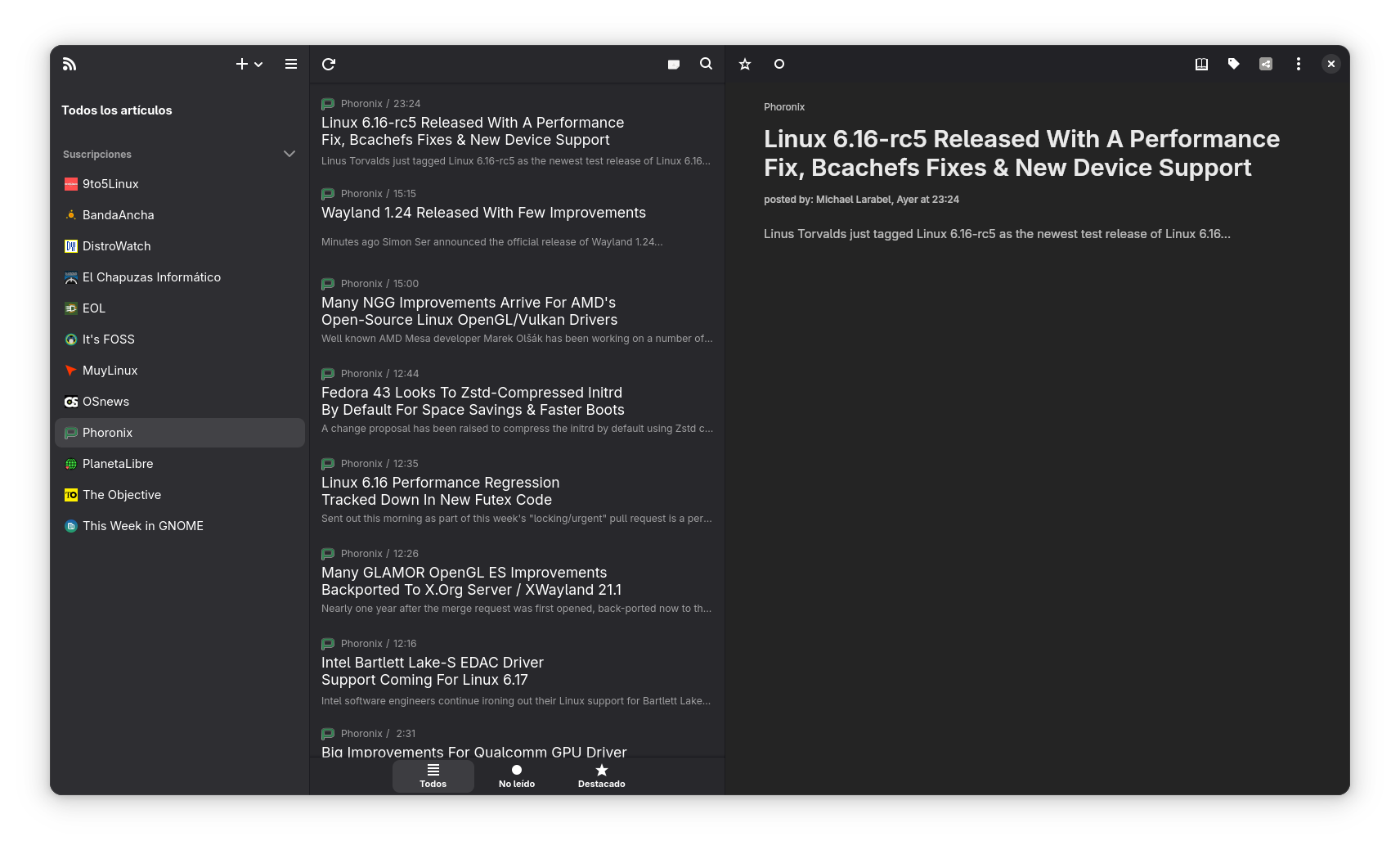Open the BandaAncha feed
Image resolution: width=1400 pixels, height=850 pixels.
(180, 215)
